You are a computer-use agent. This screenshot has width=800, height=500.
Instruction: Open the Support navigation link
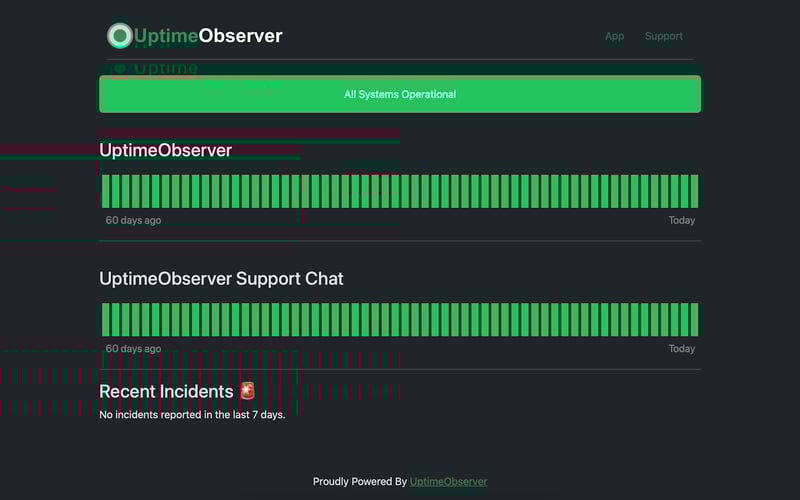pos(663,36)
